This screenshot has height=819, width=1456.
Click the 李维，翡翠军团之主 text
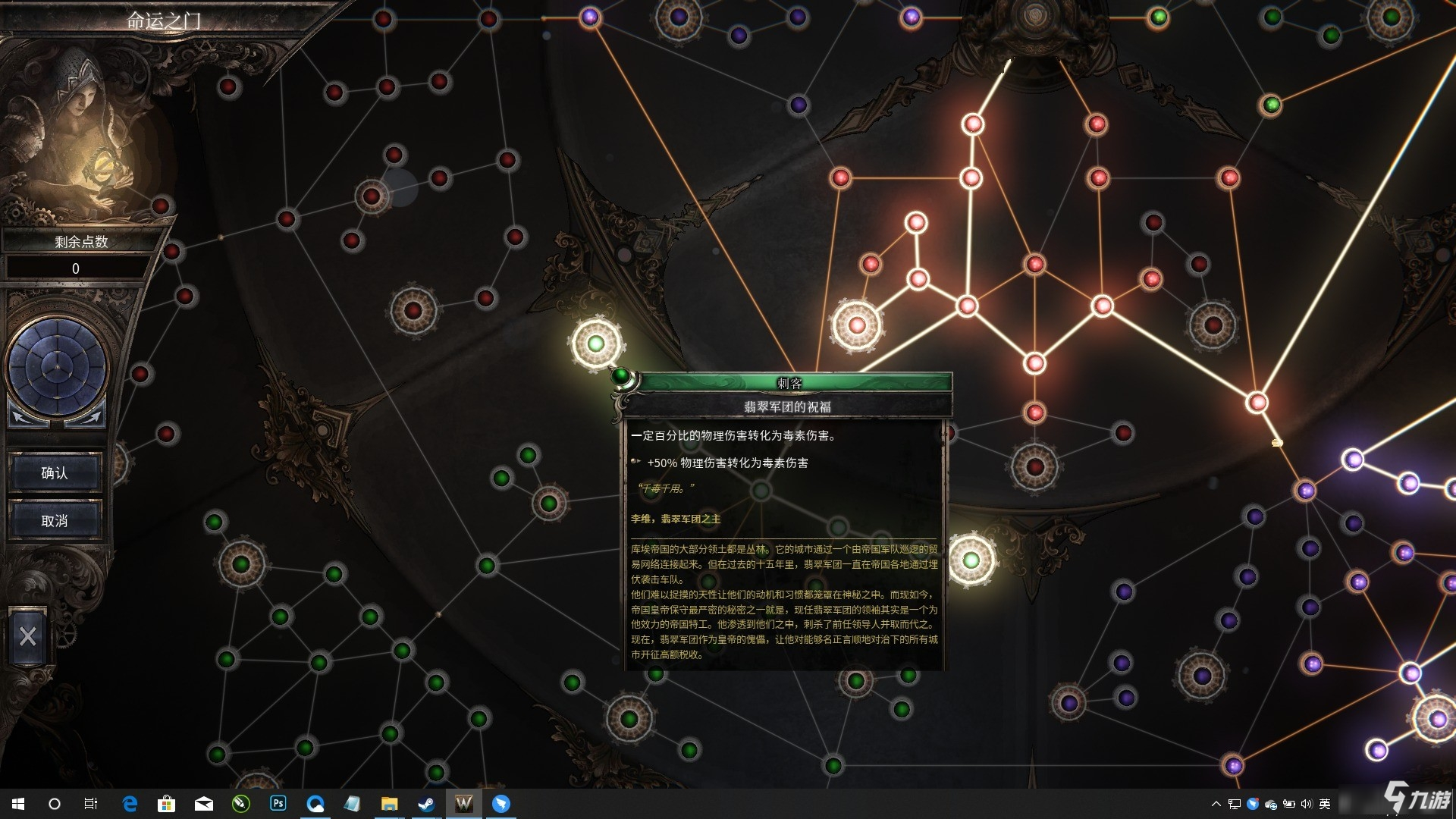(676, 519)
